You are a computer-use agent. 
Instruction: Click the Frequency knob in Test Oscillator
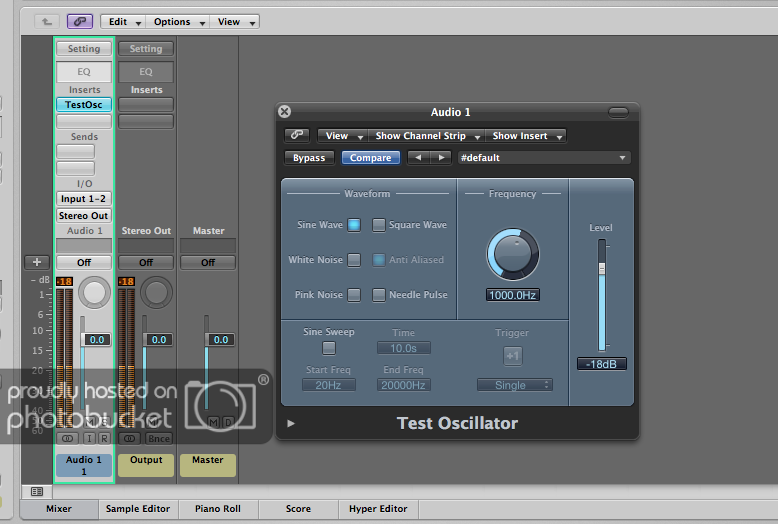[512, 254]
